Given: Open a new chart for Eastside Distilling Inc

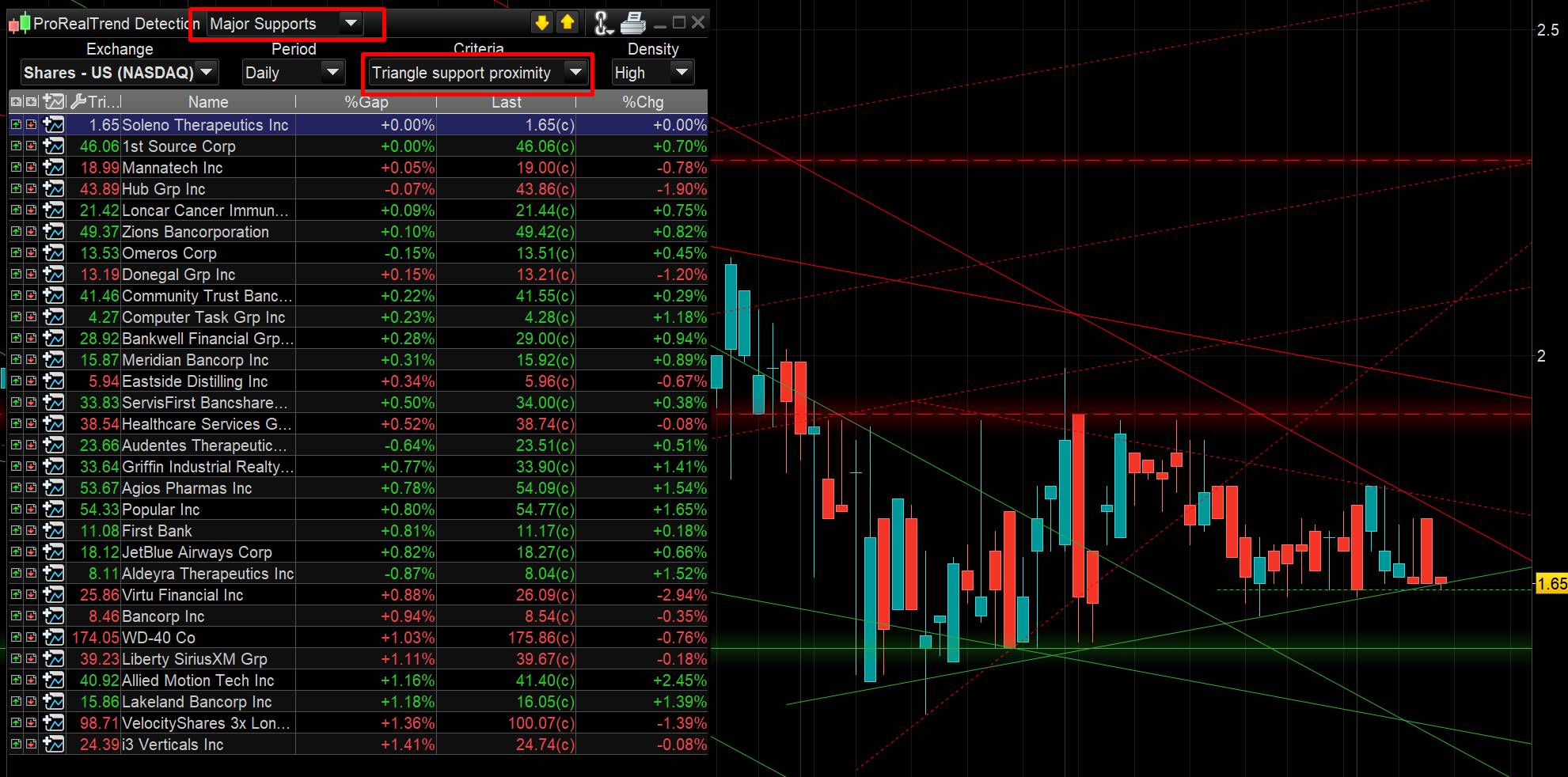Looking at the screenshot, I should tap(54, 381).
